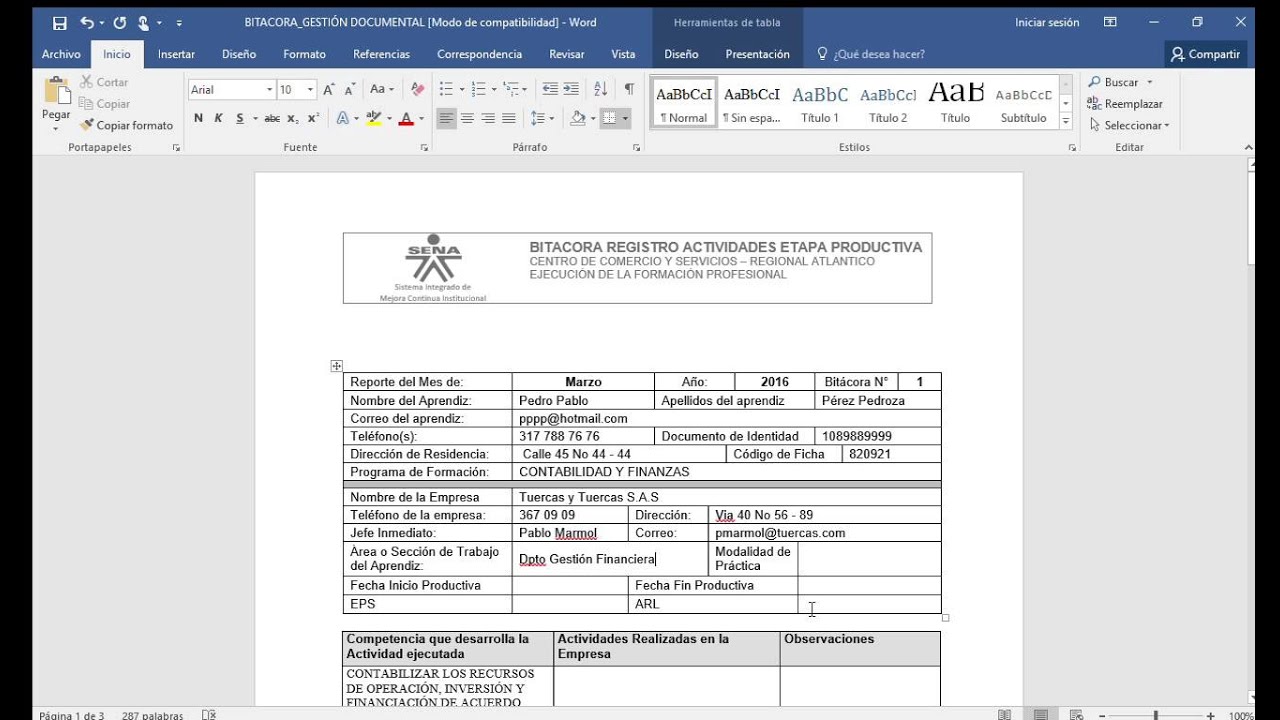
Task: Cut the selection with Cortar
Action: [104, 82]
